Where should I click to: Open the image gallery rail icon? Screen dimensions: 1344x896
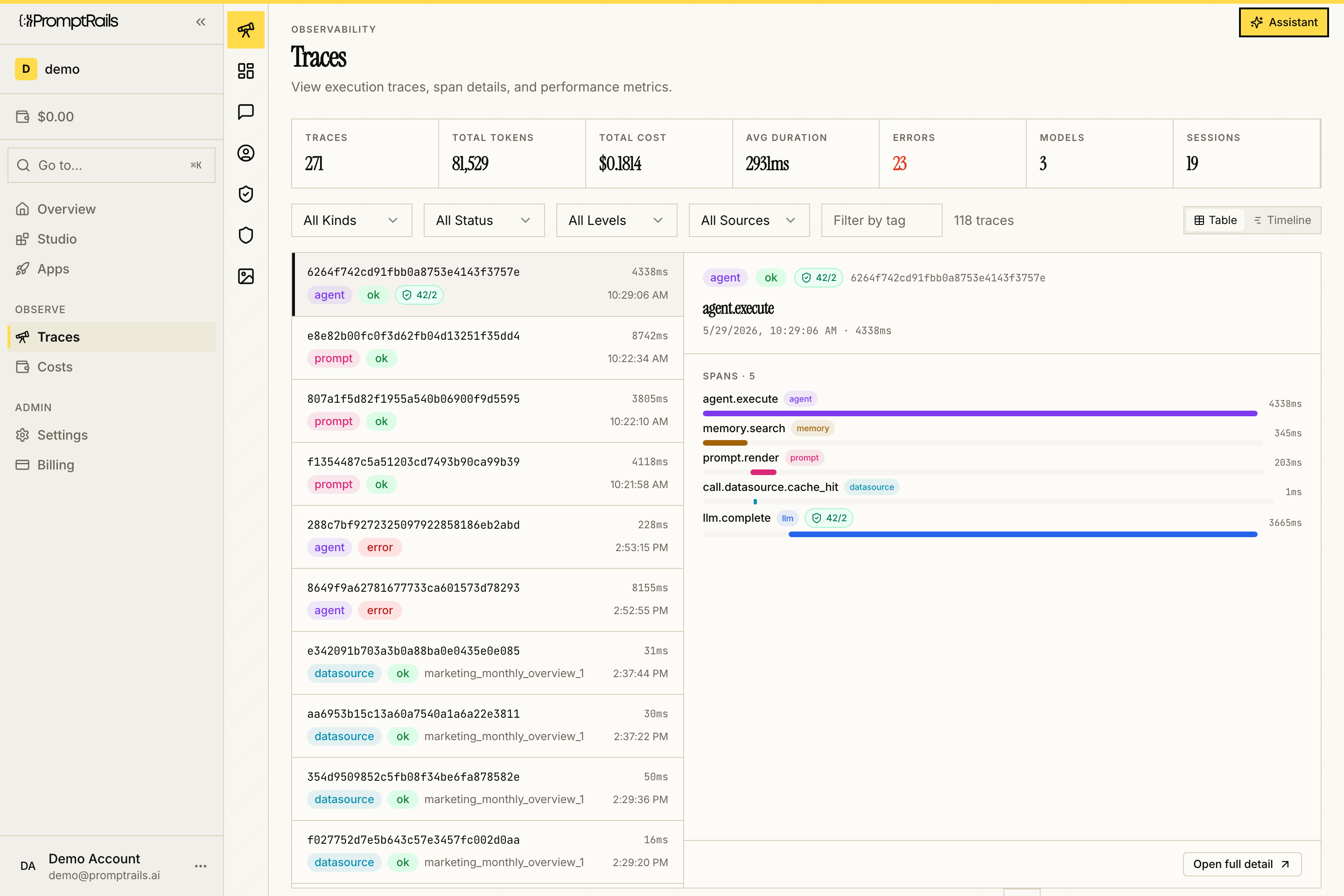tap(246, 277)
